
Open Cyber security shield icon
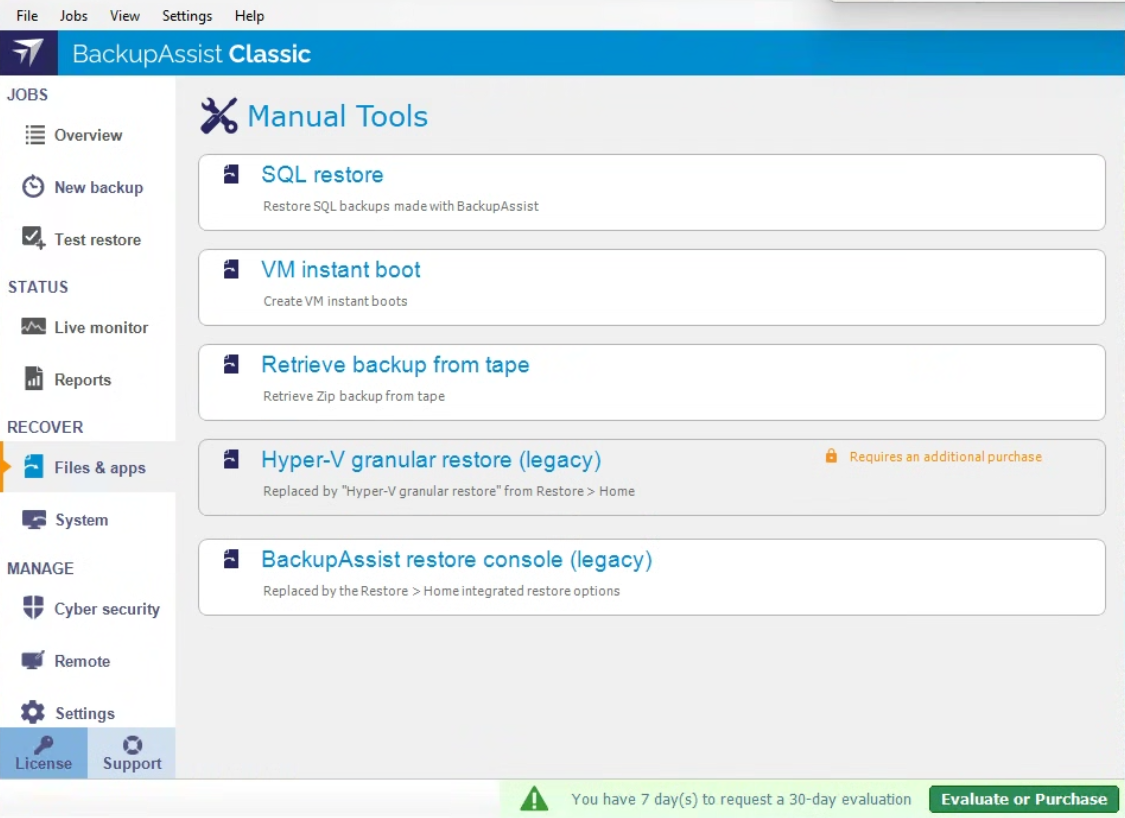34,608
